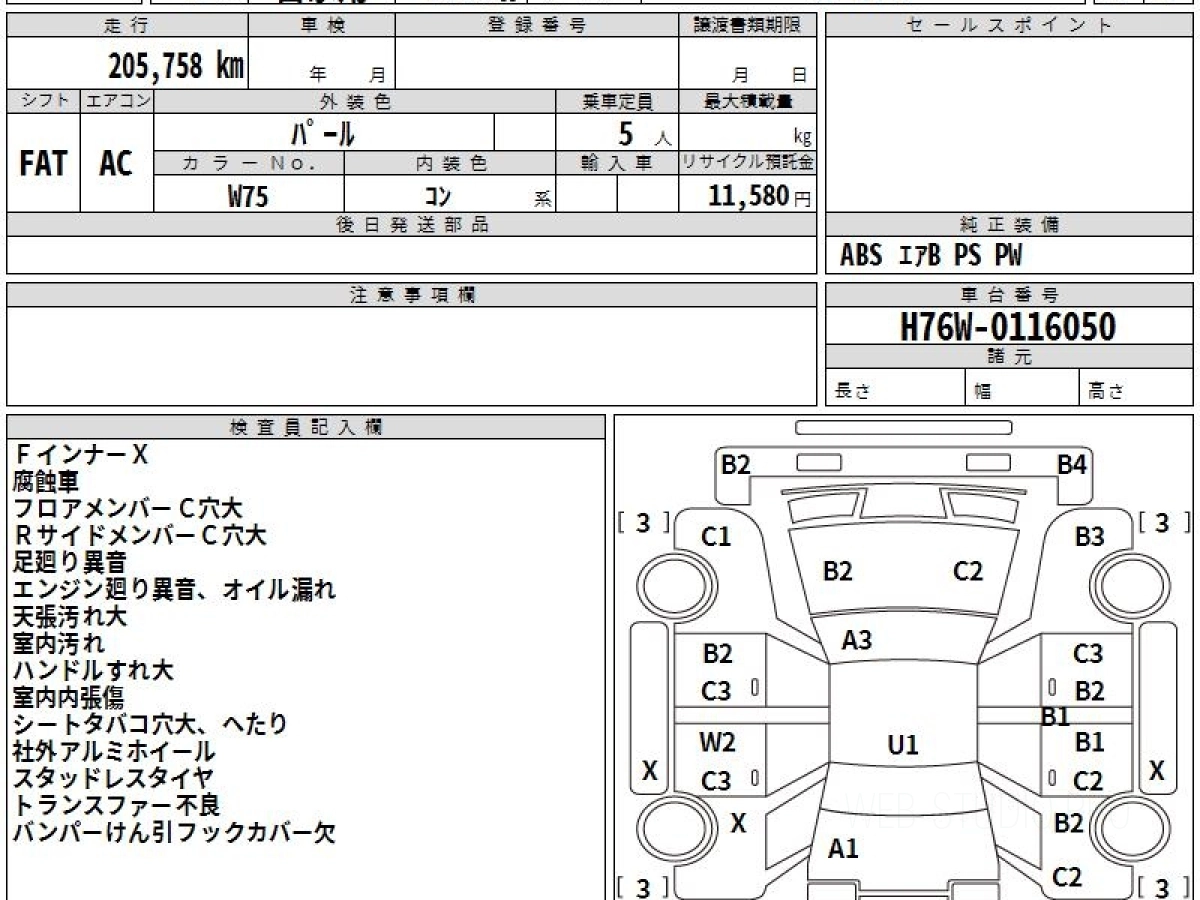Select the セールスポイント heading
Viewport: 1200px width, 900px height.
[1009, 26]
